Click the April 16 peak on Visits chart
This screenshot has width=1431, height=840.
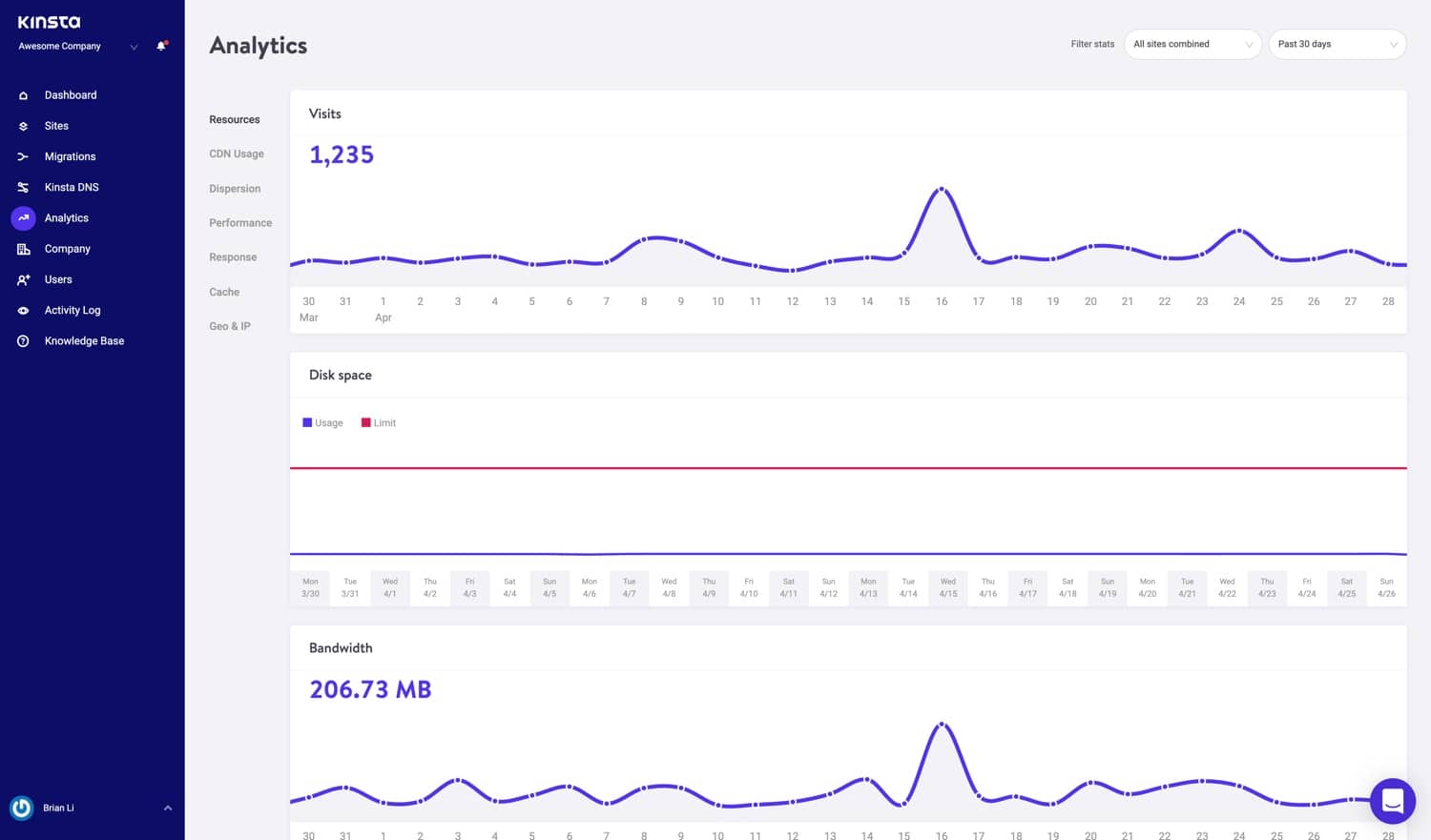[942, 189]
